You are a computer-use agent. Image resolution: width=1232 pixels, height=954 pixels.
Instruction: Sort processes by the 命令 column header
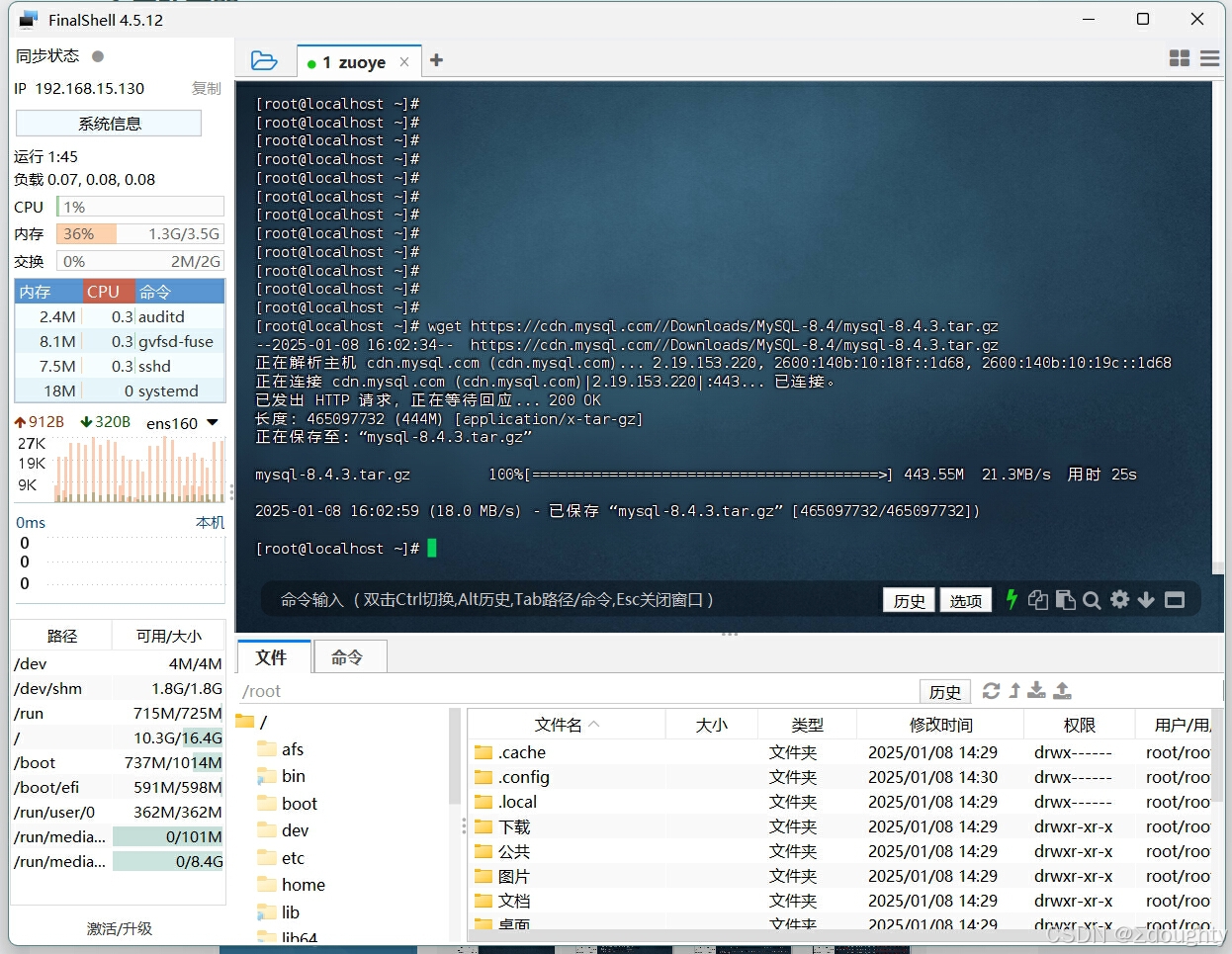180,292
